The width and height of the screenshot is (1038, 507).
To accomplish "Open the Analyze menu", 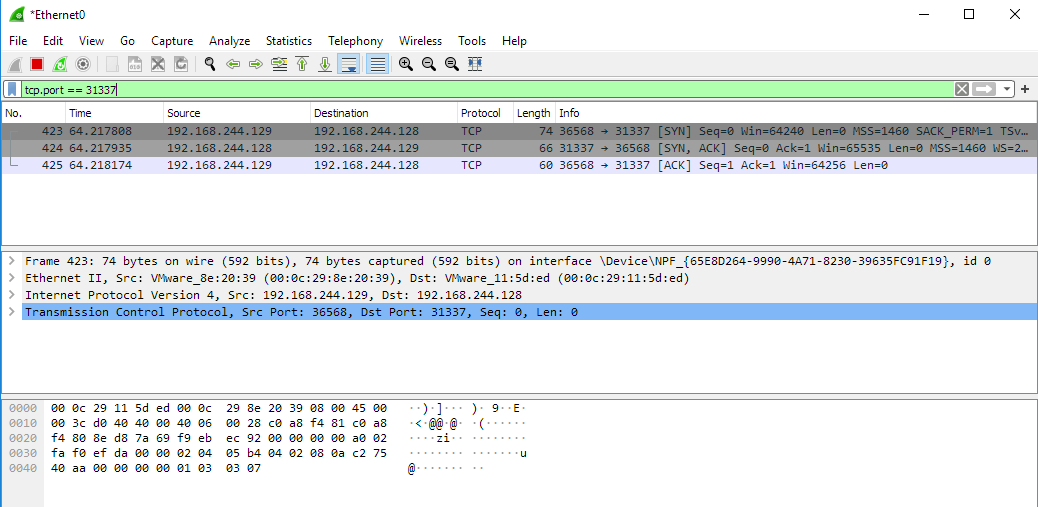I will click(229, 41).
